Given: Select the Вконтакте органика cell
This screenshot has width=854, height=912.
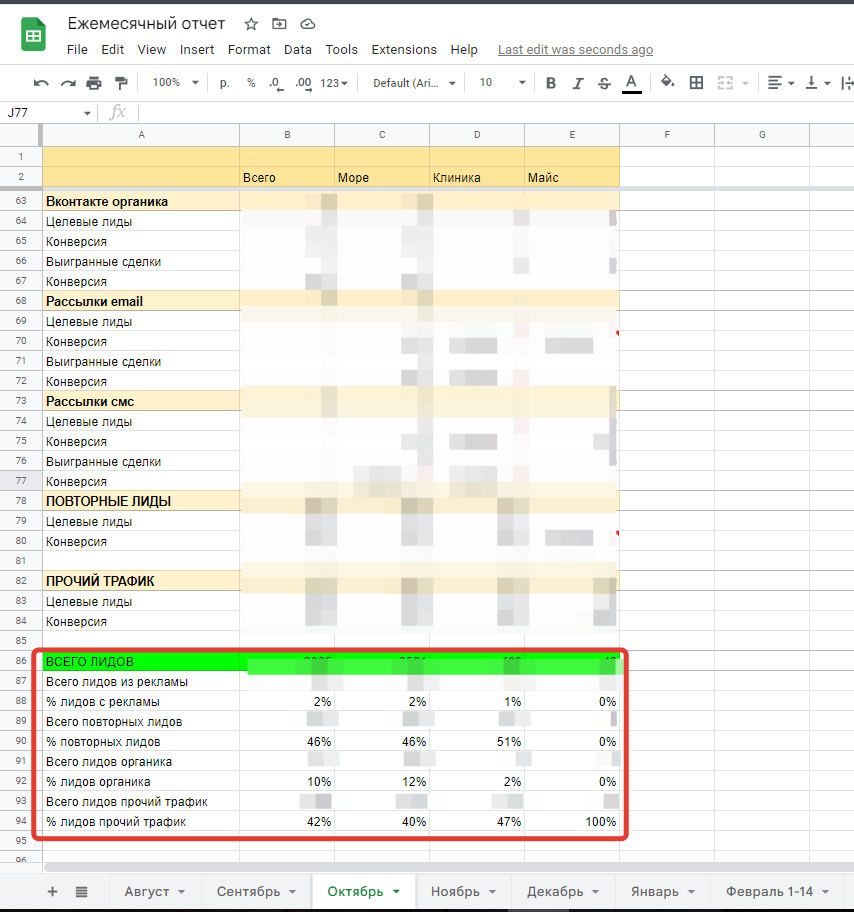Looking at the screenshot, I should (141, 201).
